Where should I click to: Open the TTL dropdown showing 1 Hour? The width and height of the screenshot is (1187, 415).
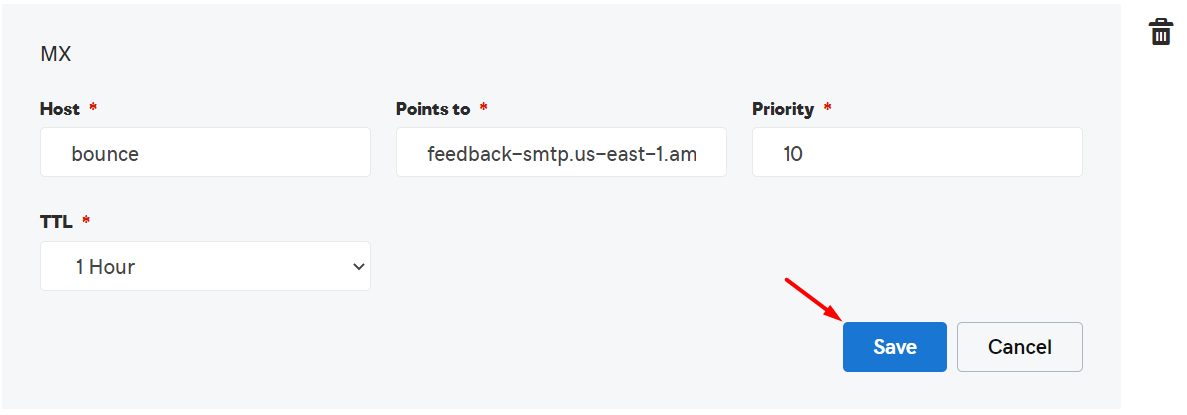(x=205, y=267)
